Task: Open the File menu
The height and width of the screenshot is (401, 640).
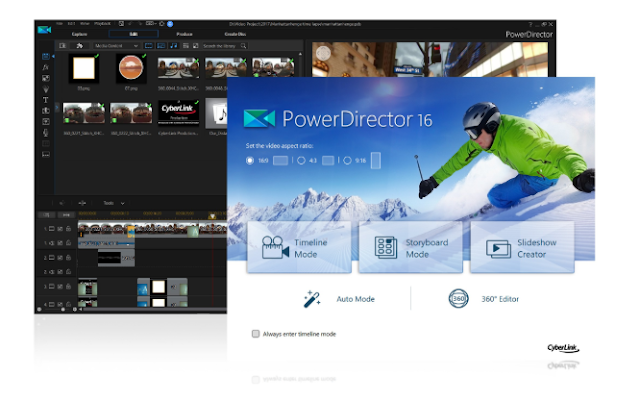Action: 60,24
